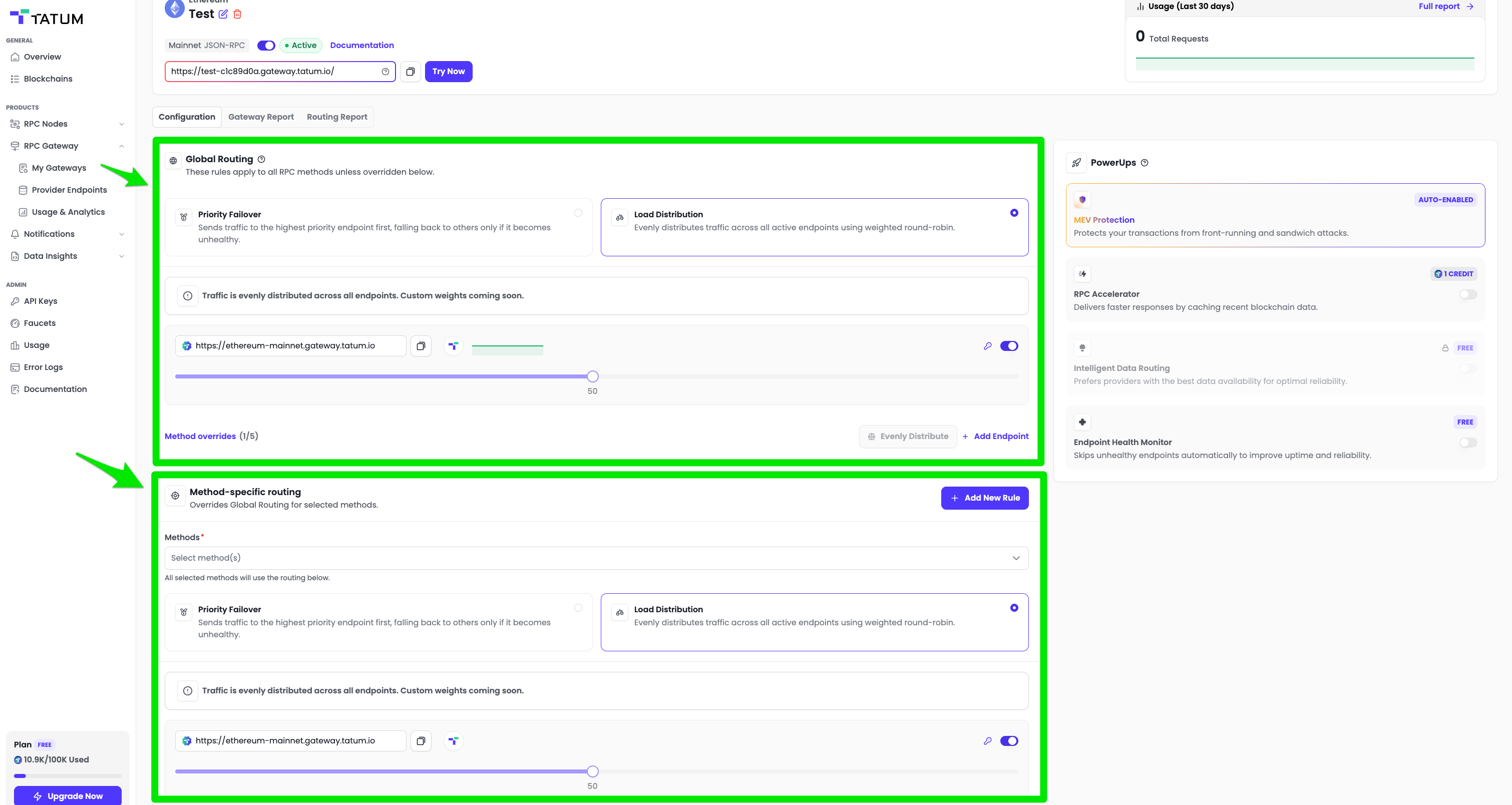Viewport: 1512px width, 805px height.
Task: Select the Priority Failover radio in Global Routing
Action: pyautogui.click(x=578, y=213)
